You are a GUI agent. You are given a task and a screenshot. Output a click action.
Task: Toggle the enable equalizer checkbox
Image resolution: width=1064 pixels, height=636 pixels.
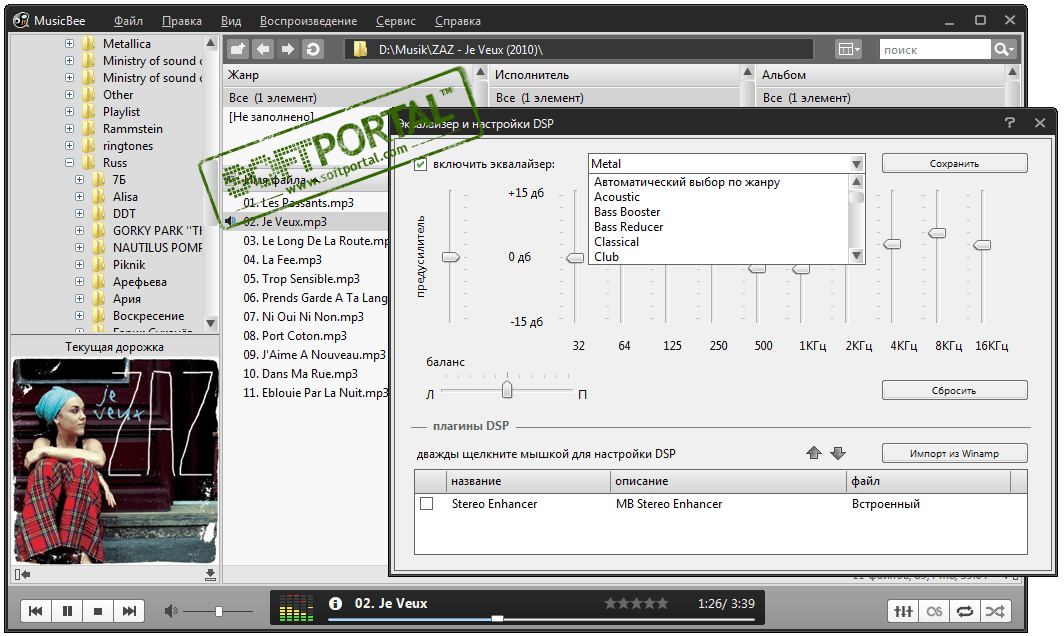(x=421, y=164)
